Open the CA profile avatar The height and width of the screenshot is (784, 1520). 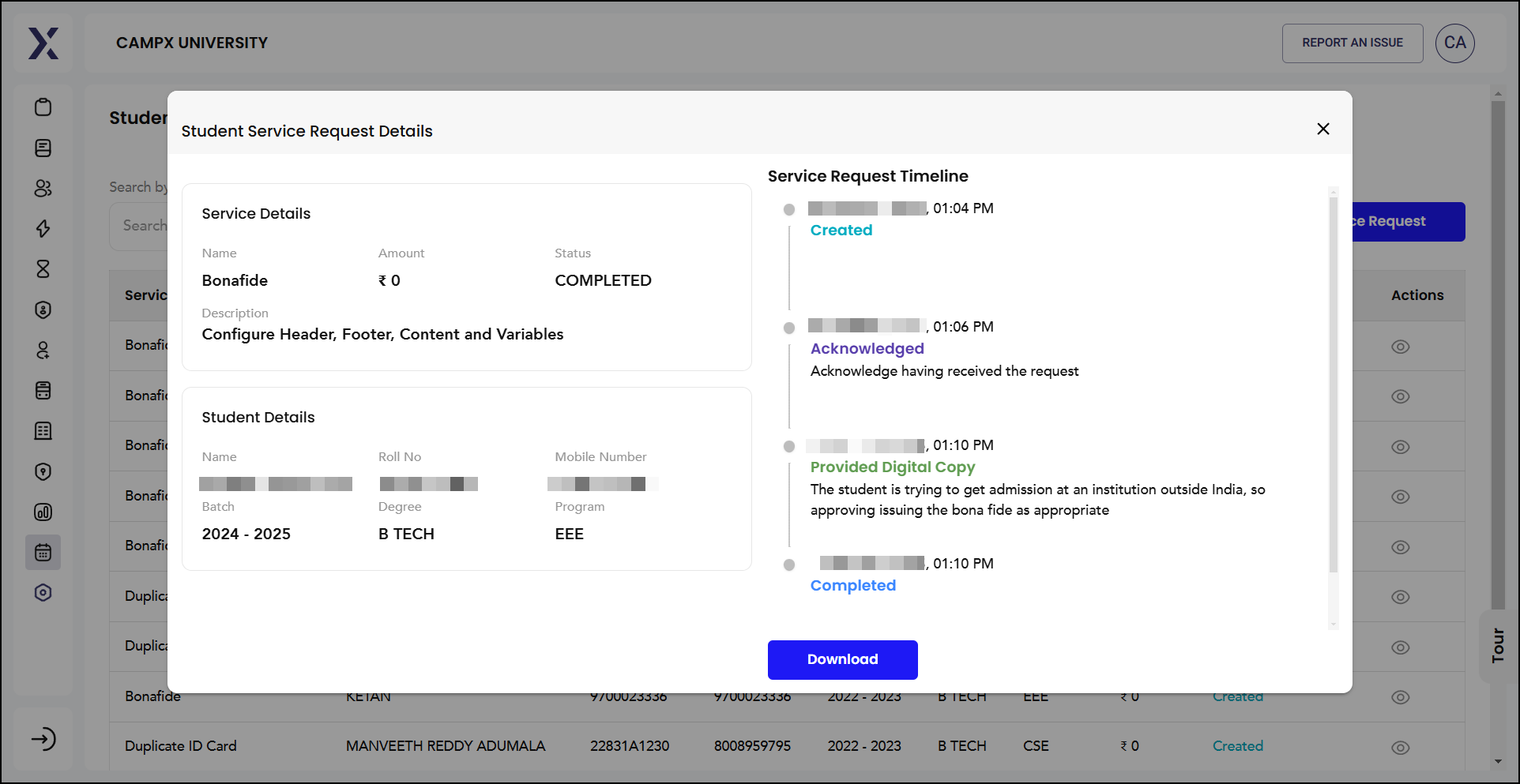1454,43
